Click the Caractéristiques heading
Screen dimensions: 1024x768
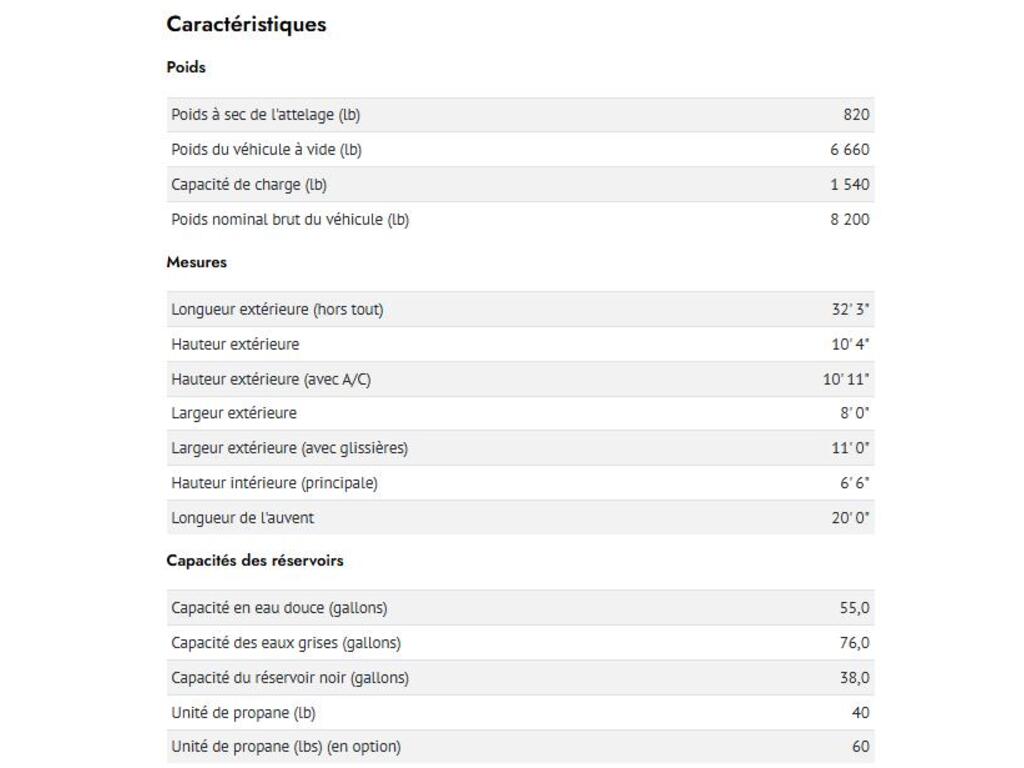(x=246, y=24)
